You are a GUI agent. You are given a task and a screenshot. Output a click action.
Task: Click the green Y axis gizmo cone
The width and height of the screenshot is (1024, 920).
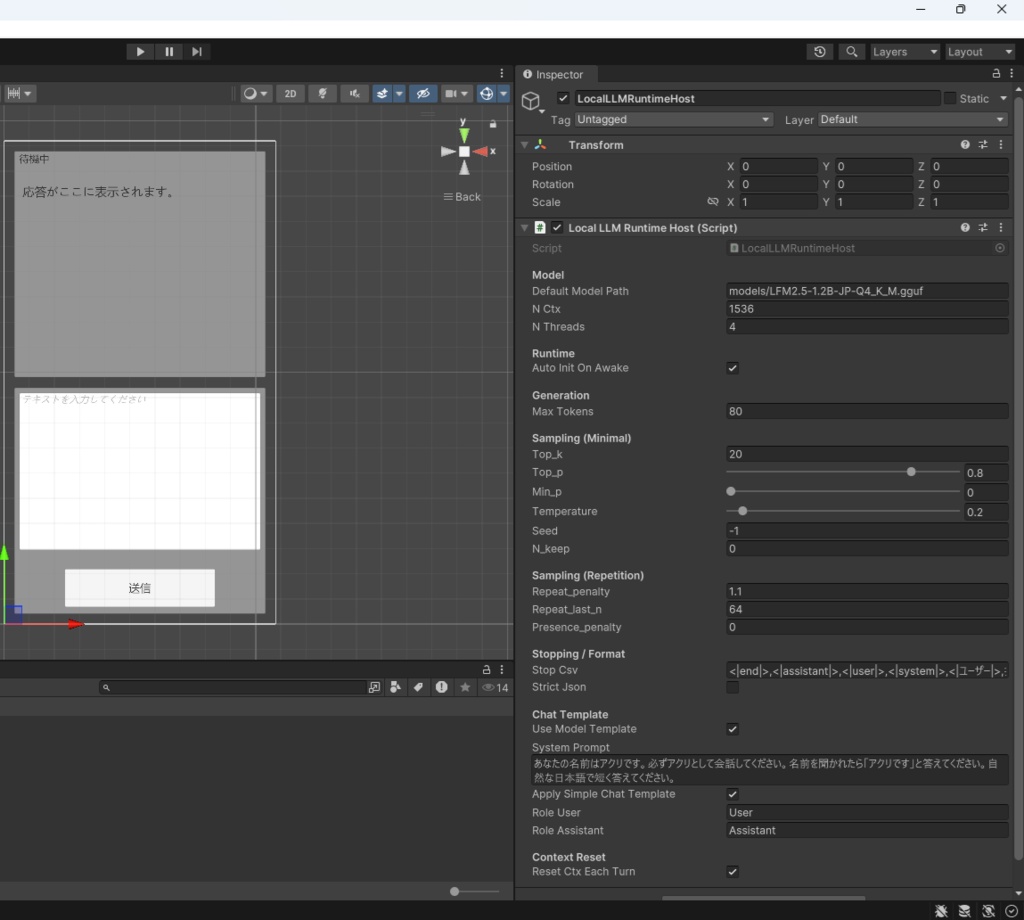[464, 135]
